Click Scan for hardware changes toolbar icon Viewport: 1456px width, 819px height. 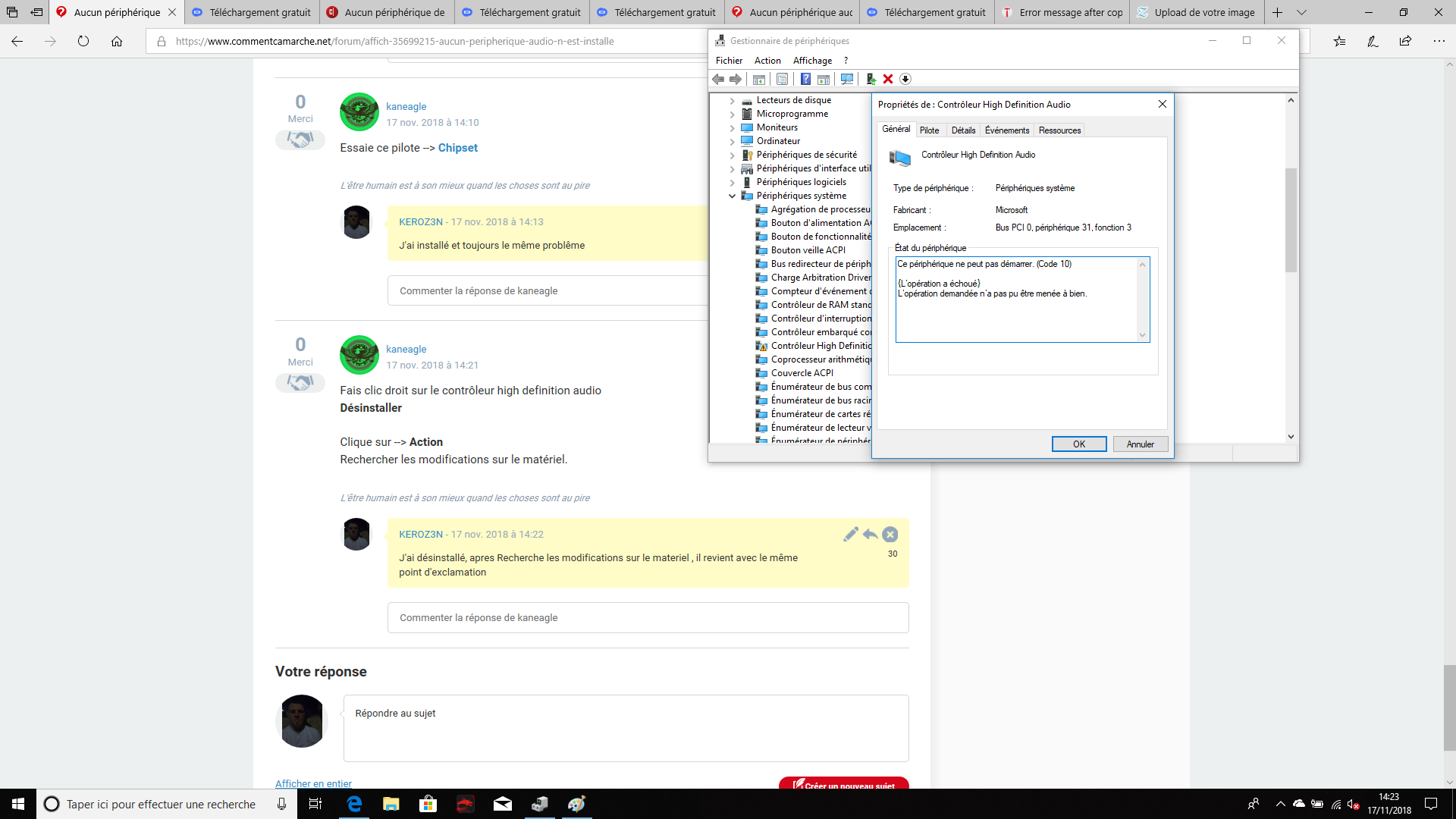click(847, 79)
